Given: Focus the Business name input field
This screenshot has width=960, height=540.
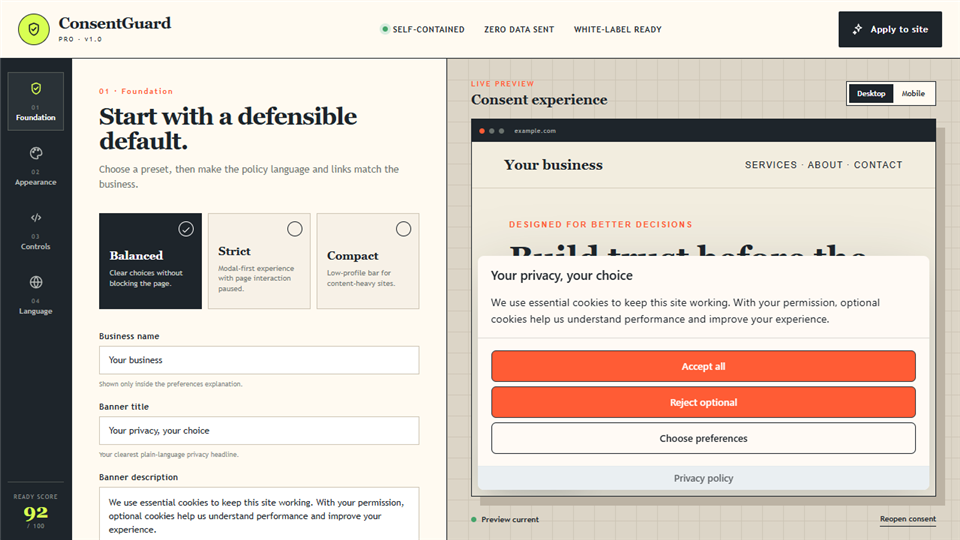Looking at the screenshot, I should tap(259, 360).
